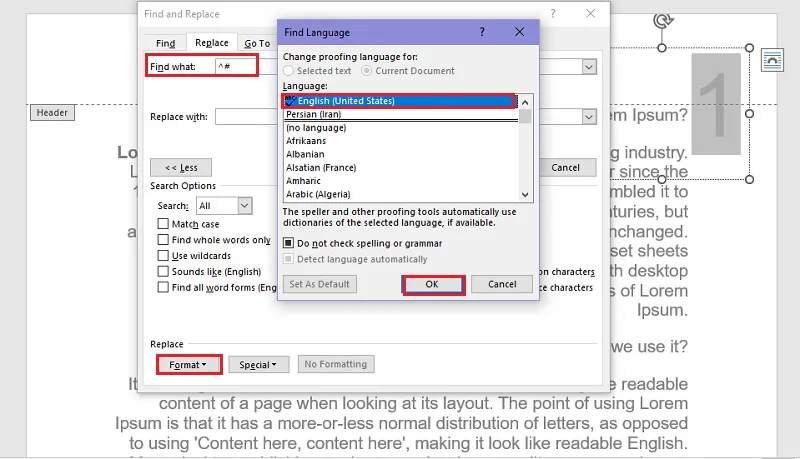Image resolution: width=800 pixels, height=459 pixels.
Task: Click the Less button to collapse options
Action: pyautogui.click(x=181, y=168)
